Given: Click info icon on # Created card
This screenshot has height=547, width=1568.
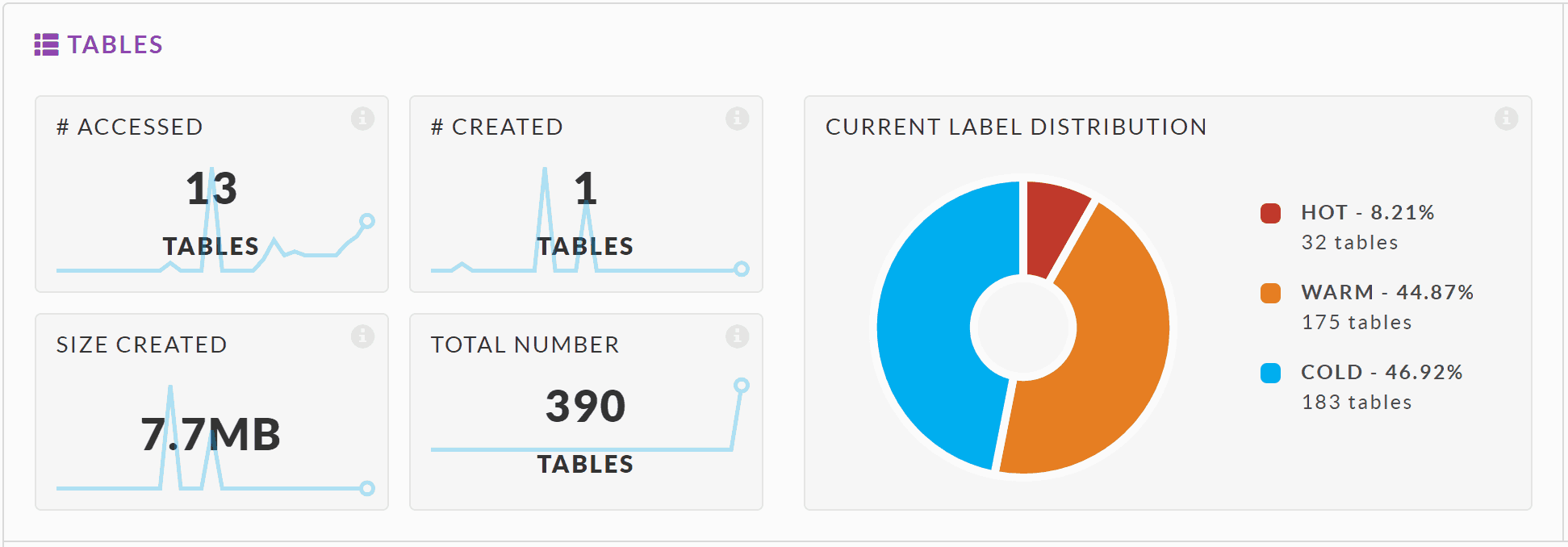Looking at the screenshot, I should (x=737, y=119).
